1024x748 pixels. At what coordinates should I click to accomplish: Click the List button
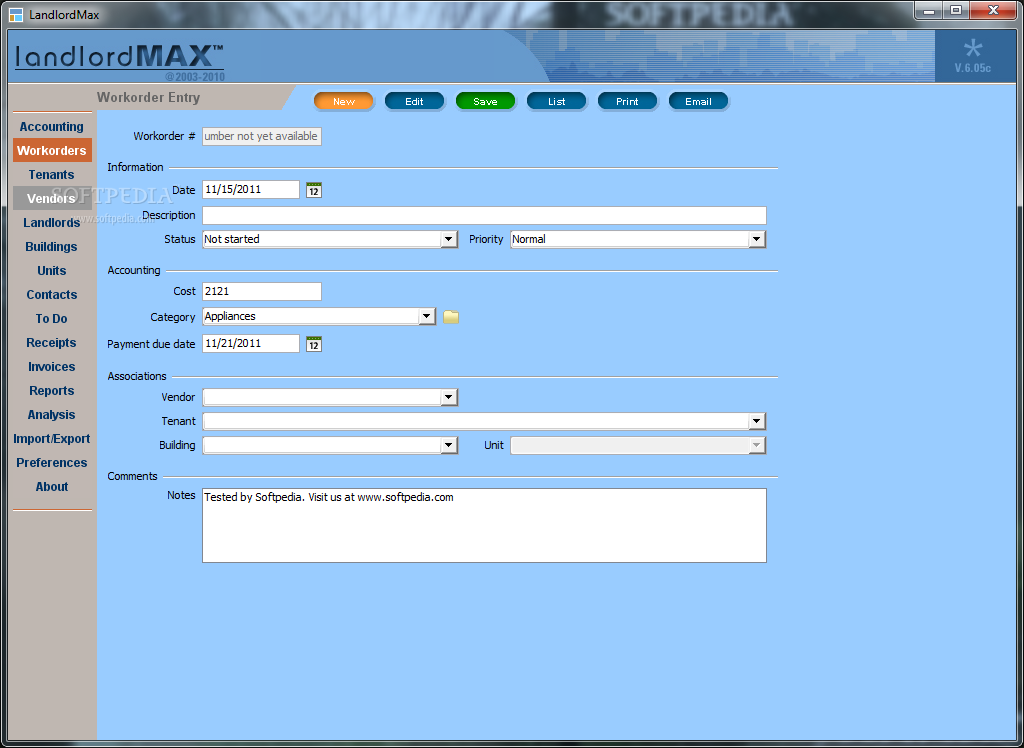(x=556, y=101)
